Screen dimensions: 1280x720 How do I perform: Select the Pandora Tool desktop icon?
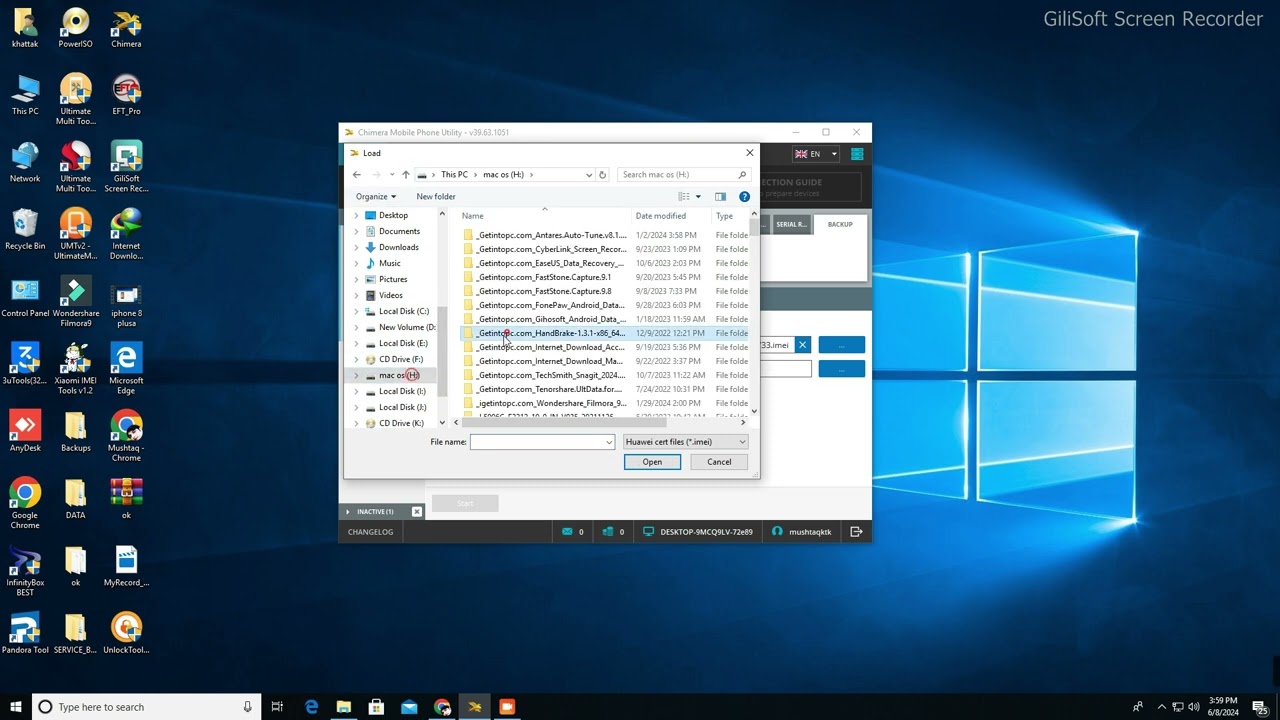25,633
